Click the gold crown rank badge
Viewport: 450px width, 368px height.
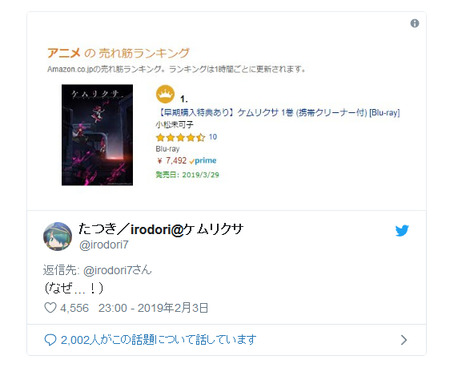click(x=165, y=94)
